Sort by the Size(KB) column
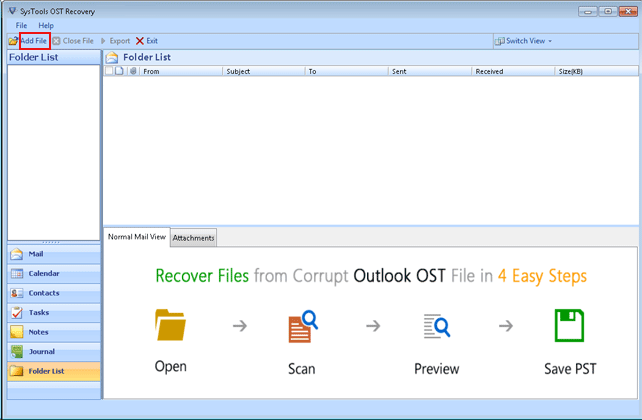The image size is (642, 420). point(597,71)
